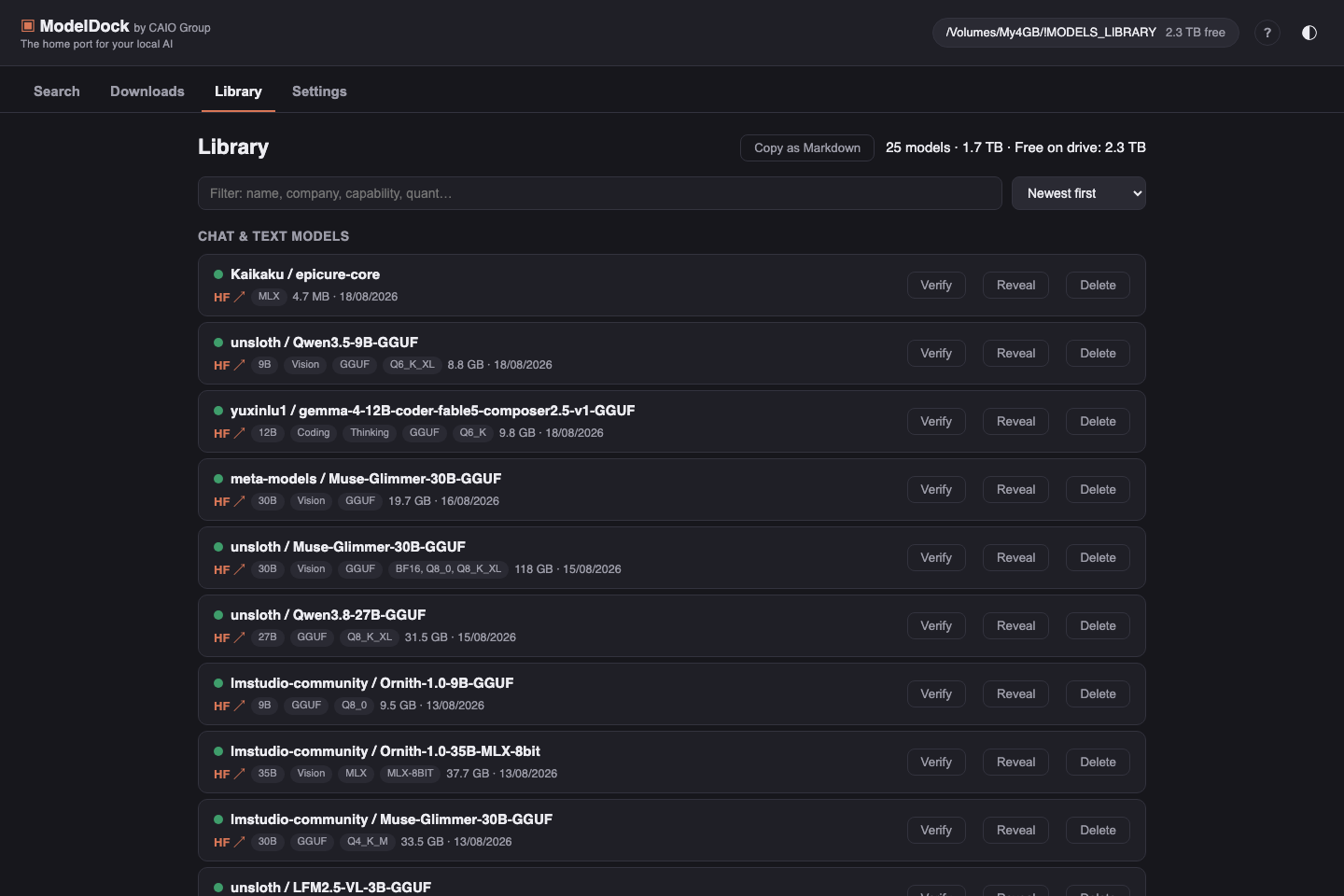
Task: Reveal unsloth / Qwen3.5-9B-GGUF in folder
Action: coord(1015,354)
